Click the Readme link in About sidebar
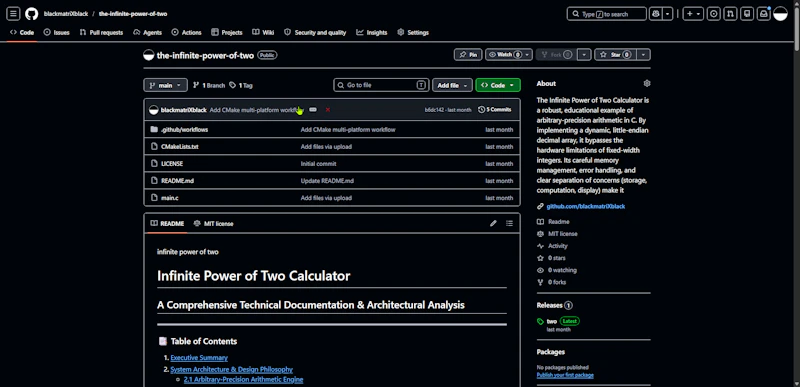 [554, 222]
